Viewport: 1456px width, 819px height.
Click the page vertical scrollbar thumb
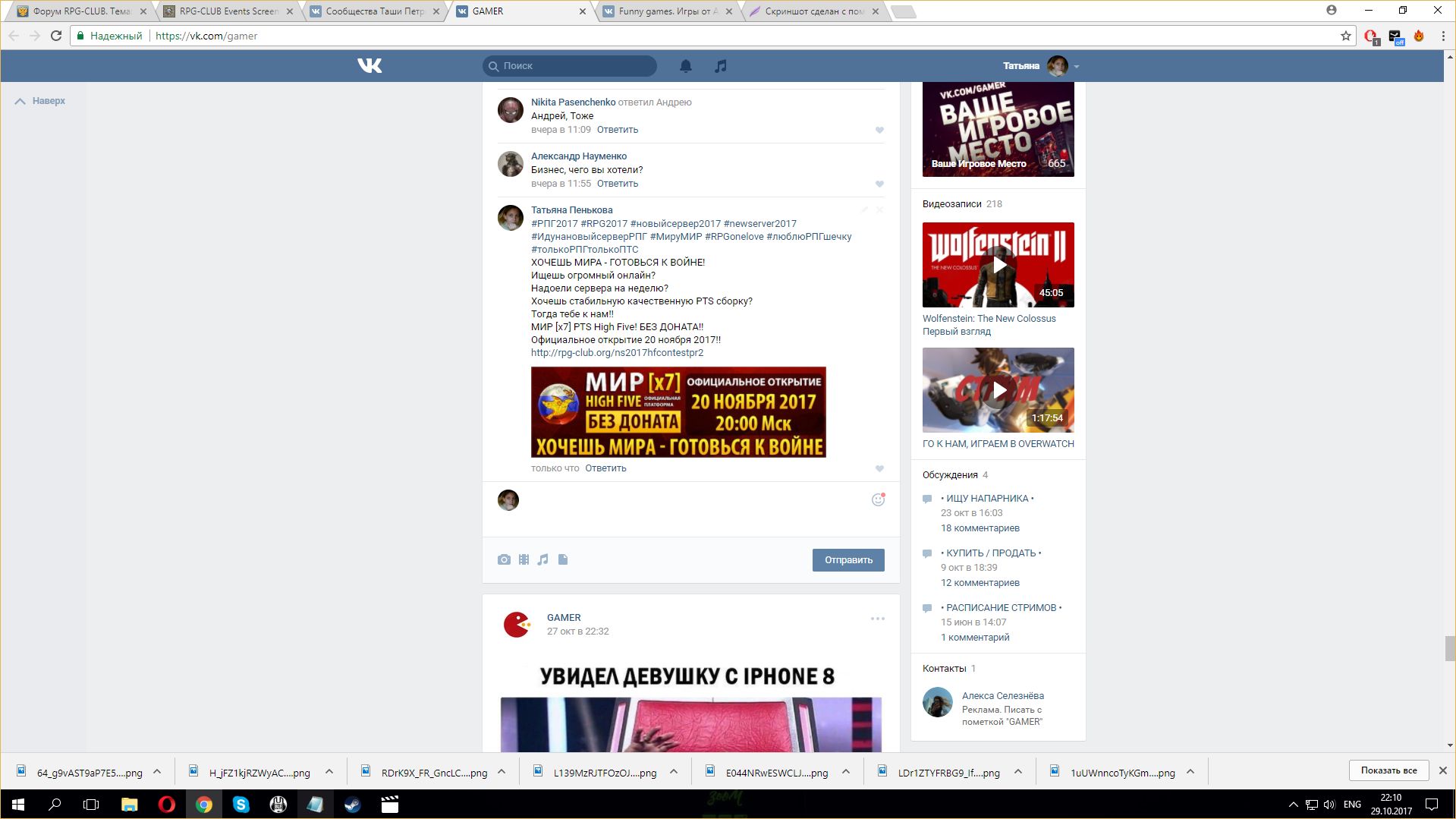(1450, 649)
